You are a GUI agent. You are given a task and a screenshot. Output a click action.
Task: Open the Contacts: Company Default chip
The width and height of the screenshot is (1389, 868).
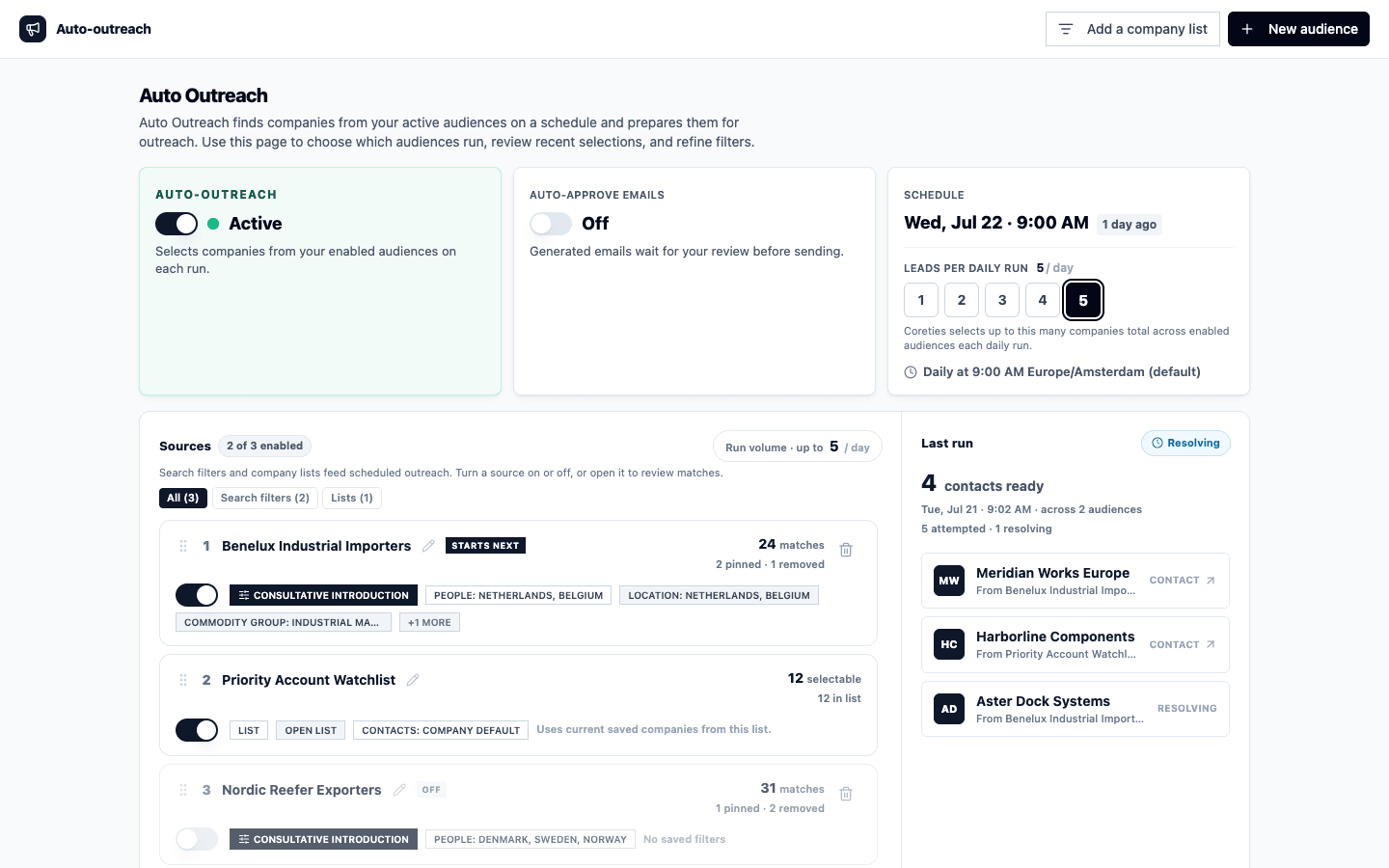441,730
